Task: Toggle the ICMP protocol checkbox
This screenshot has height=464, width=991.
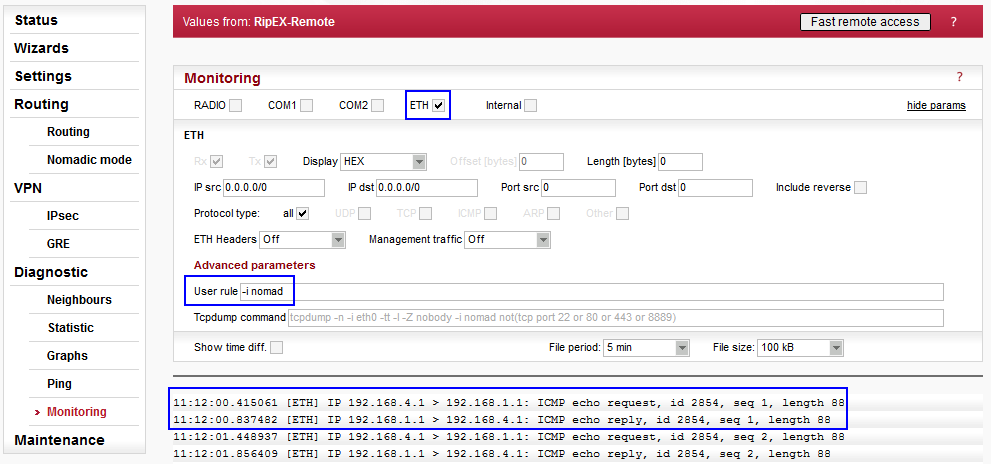Action: 490,213
